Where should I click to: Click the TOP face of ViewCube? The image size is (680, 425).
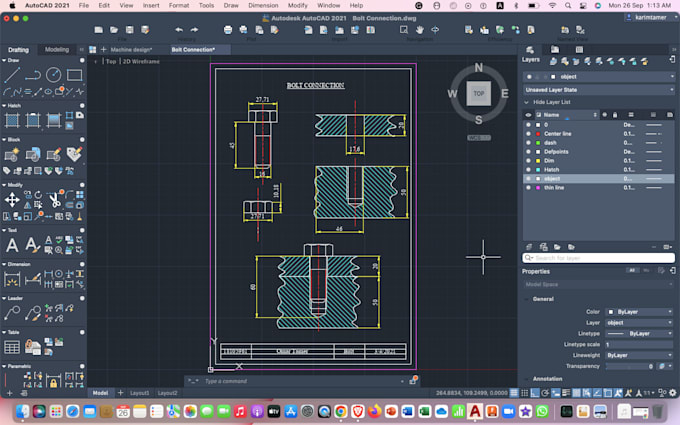point(478,93)
